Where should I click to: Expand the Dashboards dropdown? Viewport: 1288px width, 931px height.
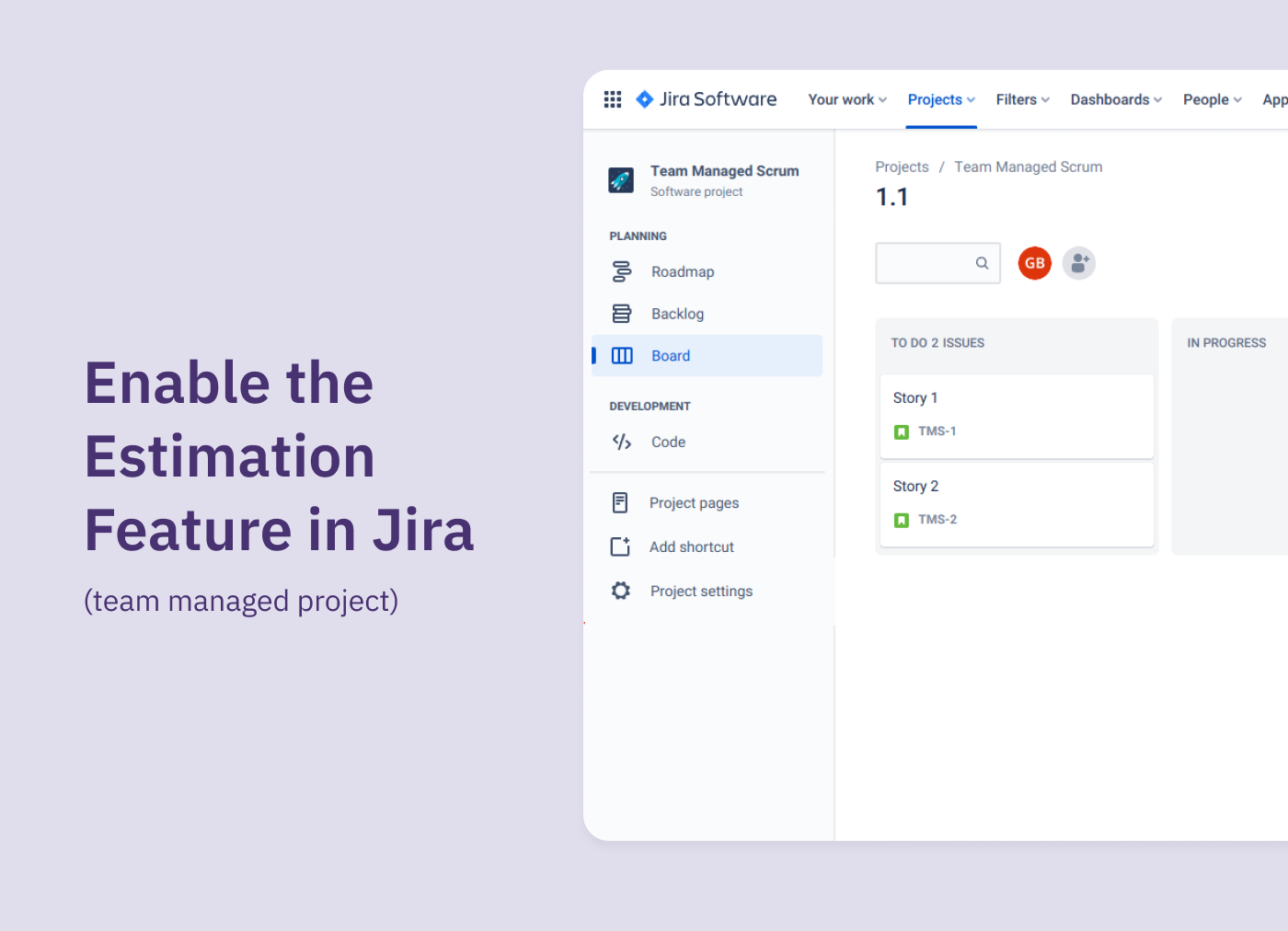(1115, 99)
